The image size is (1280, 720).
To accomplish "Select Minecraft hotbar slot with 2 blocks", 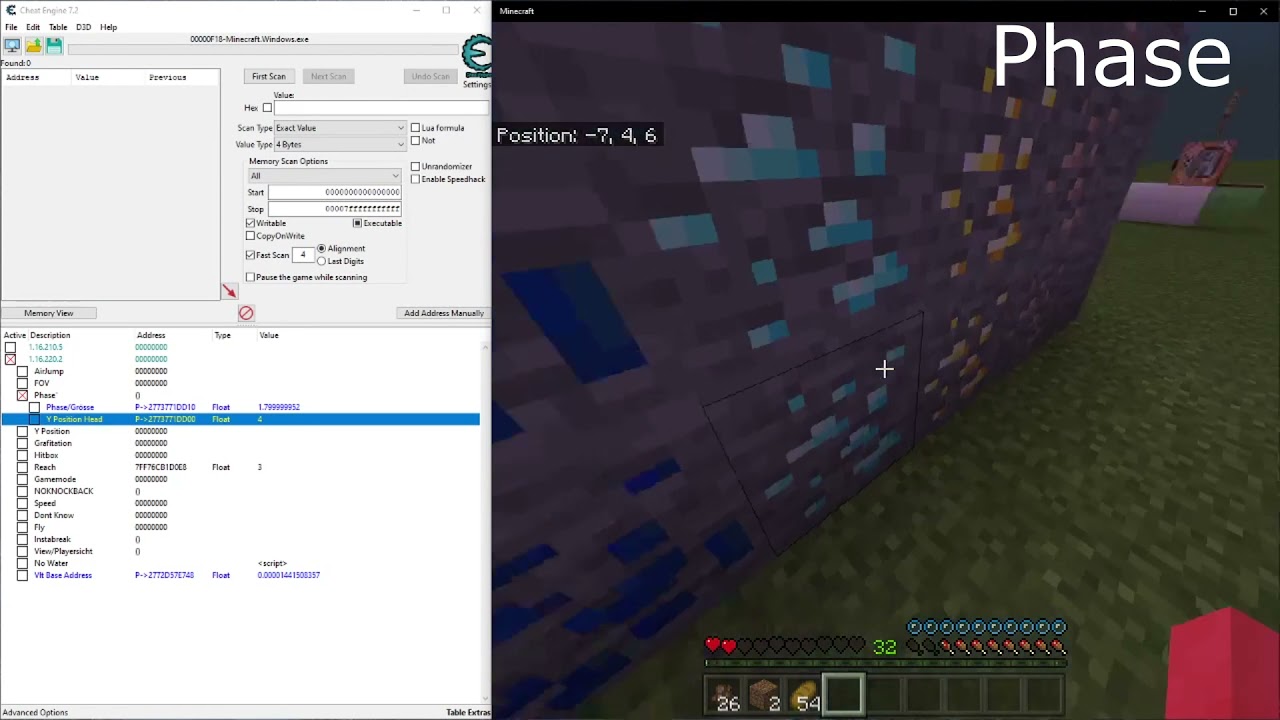I will [x=765, y=694].
